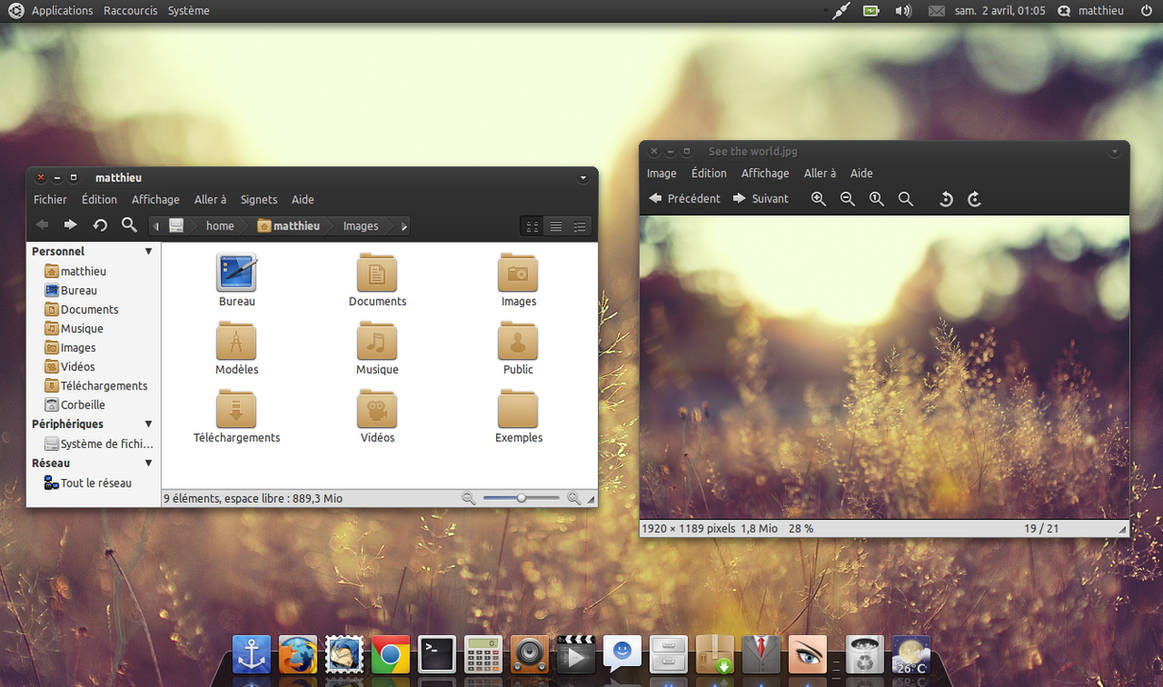Click the file manager search magnifier icon
The image size is (1163, 687).
[129, 225]
